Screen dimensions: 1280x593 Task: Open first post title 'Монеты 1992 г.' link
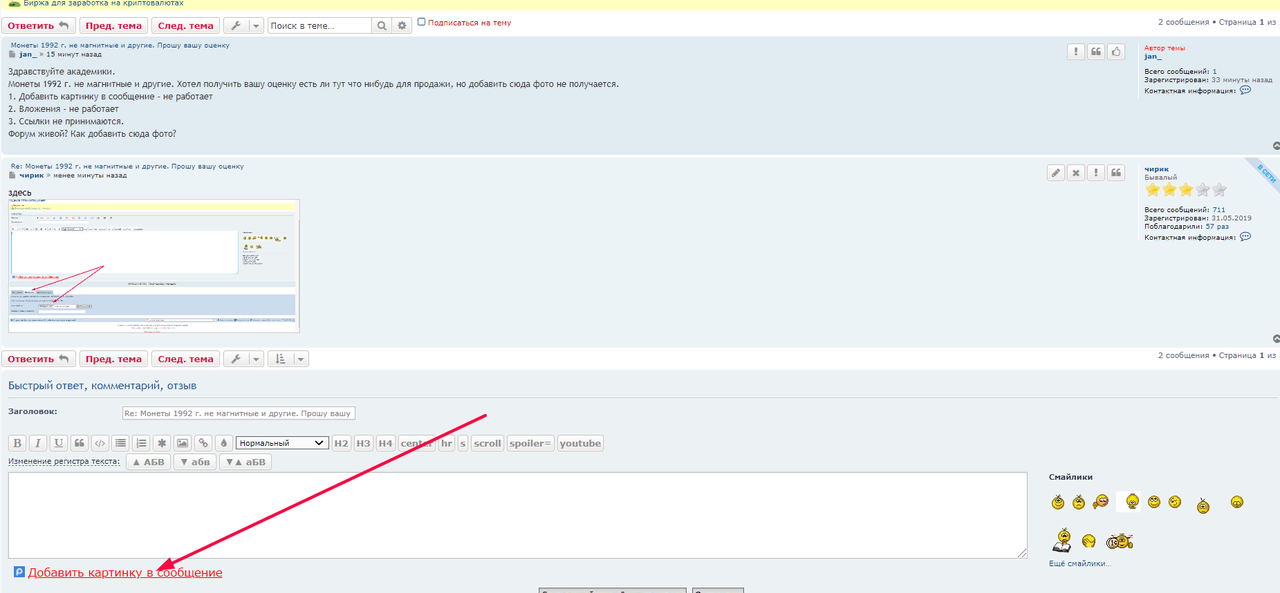pyautogui.click(x=120, y=45)
